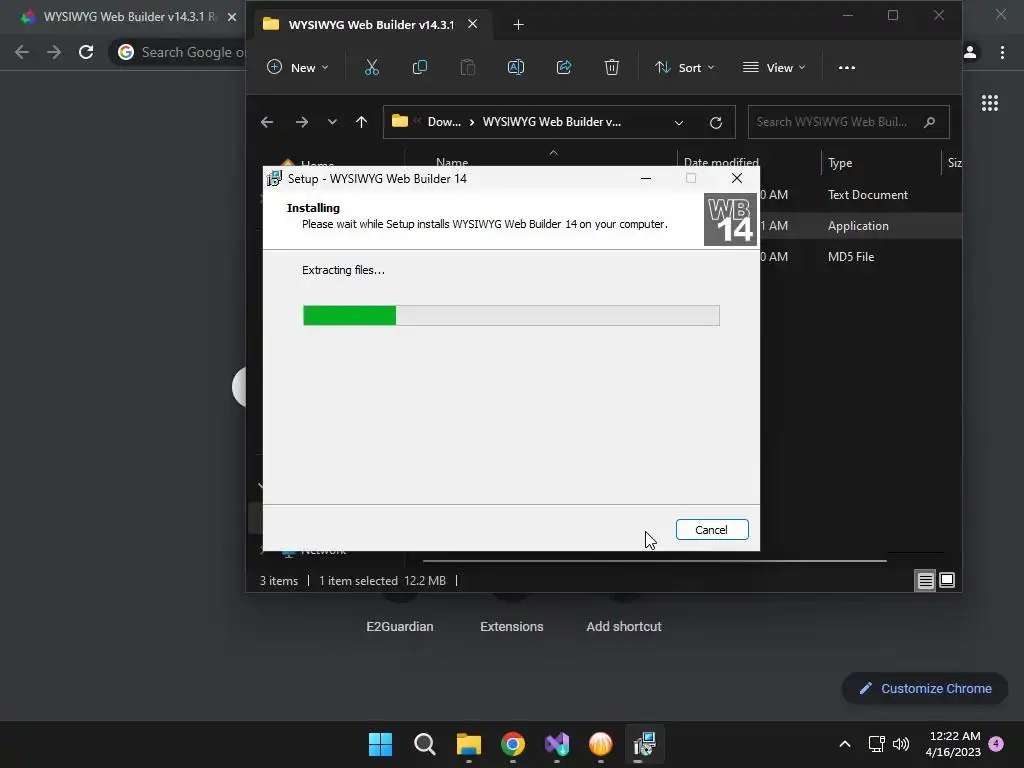This screenshot has width=1024, height=768.
Task: Cancel the WYSIWYG Web Builder installation
Action: click(x=712, y=530)
